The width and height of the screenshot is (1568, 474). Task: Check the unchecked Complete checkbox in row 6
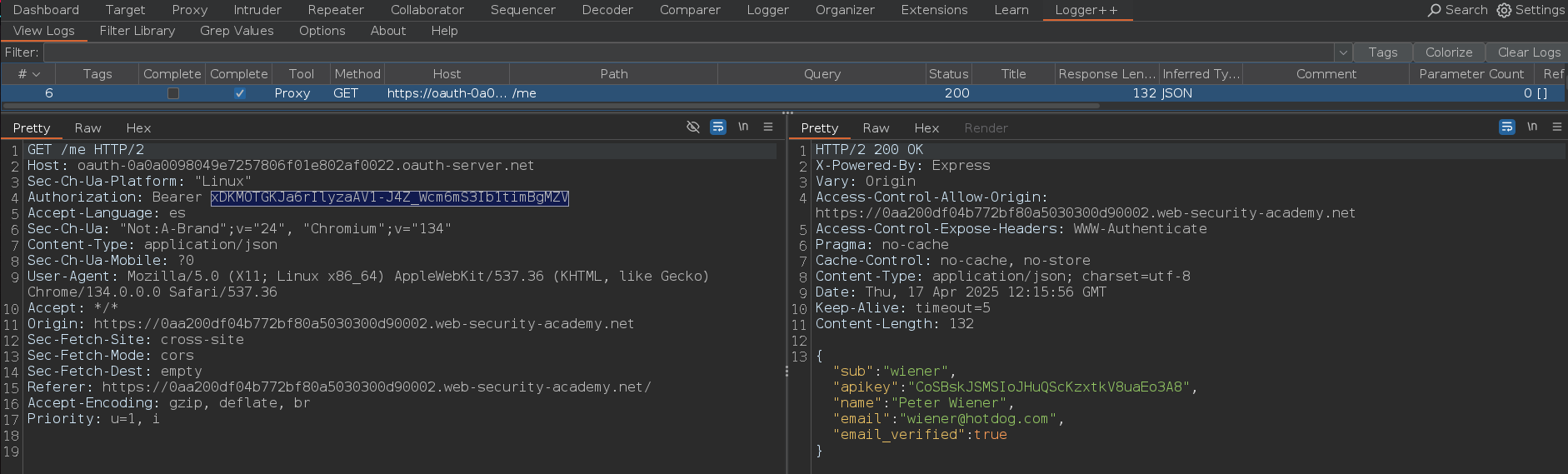click(173, 93)
